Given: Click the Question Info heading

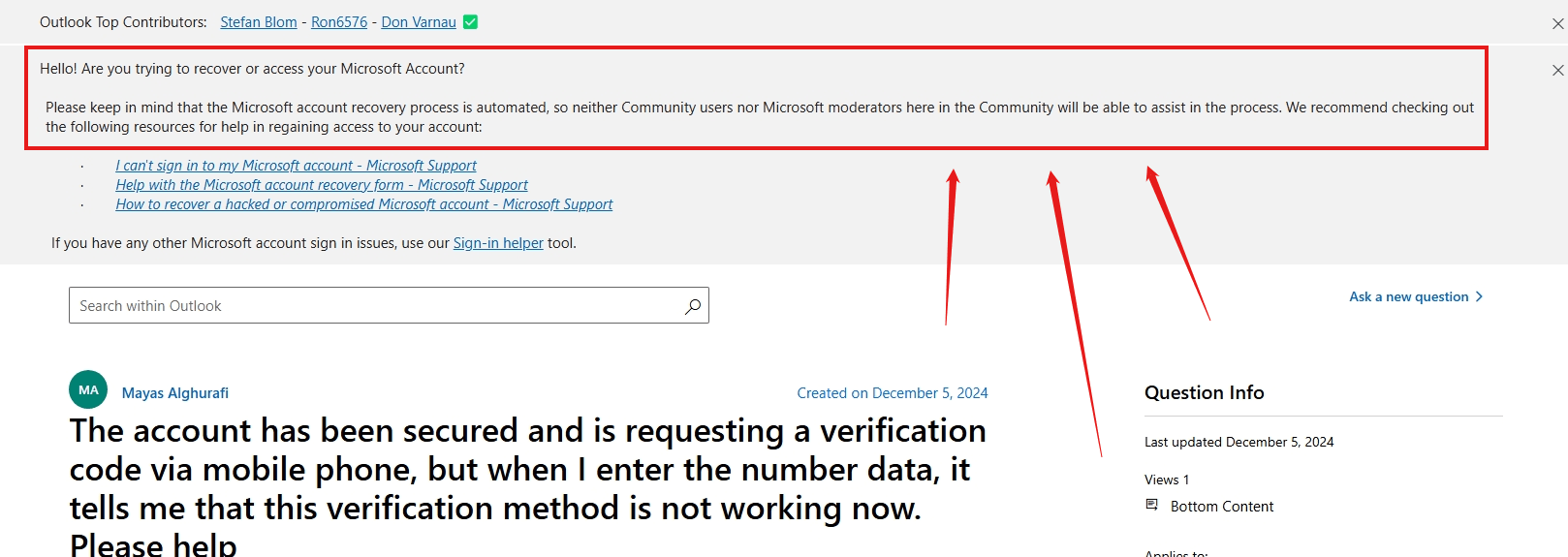Looking at the screenshot, I should [x=1205, y=392].
